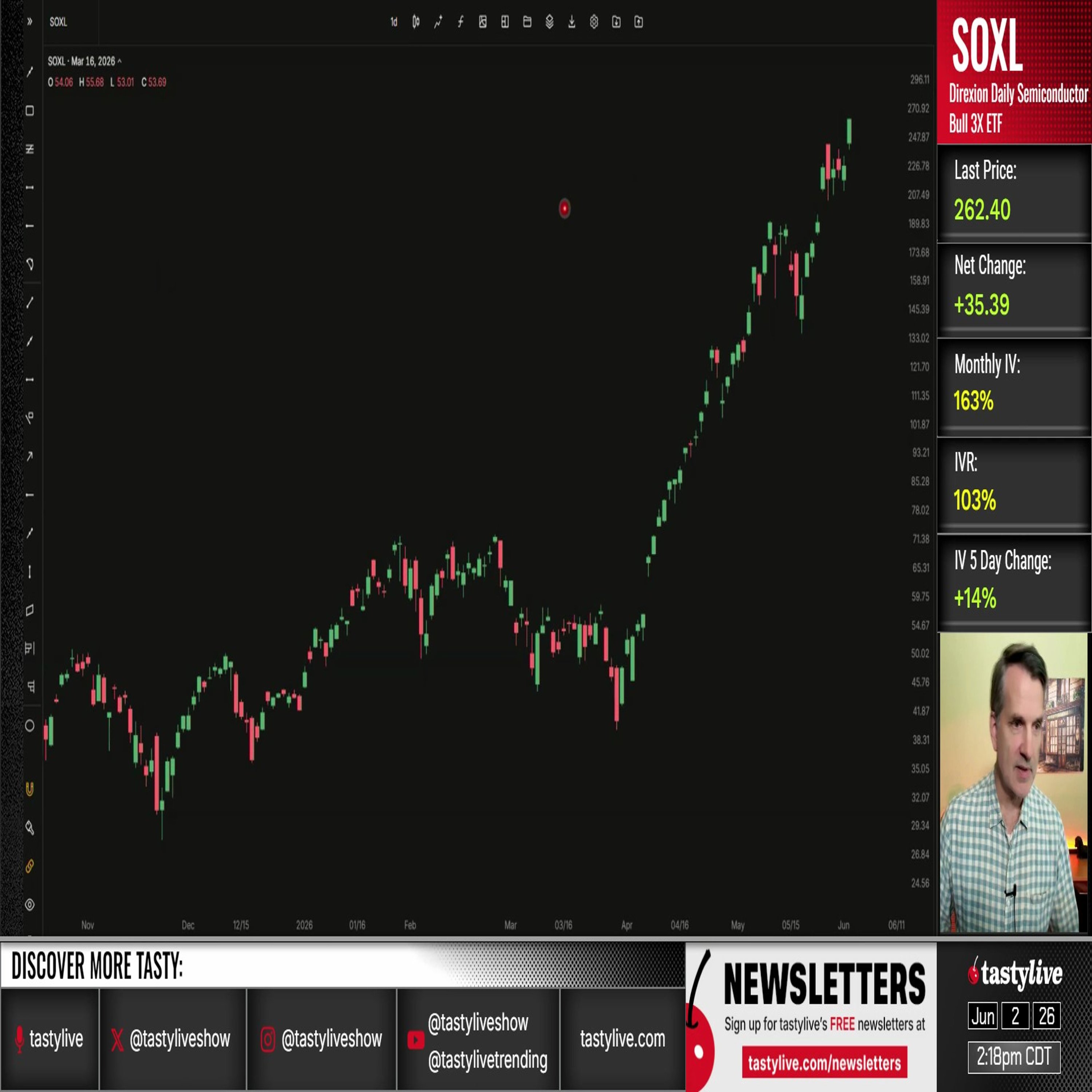Toggle the yellow magnet snap tool
Image resolution: width=1092 pixels, height=1092 pixels.
point(30,789)
